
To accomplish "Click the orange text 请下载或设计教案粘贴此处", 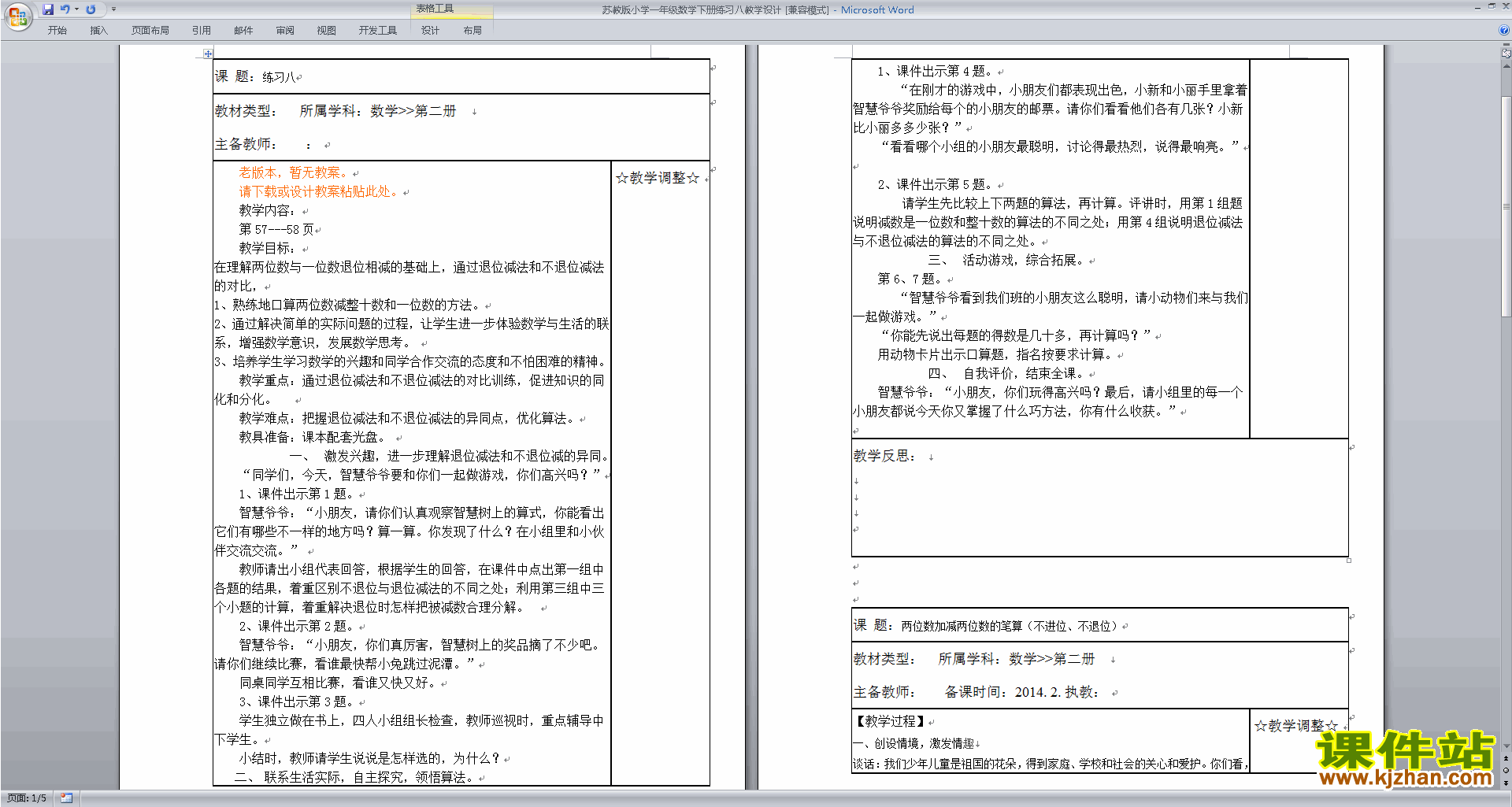I will [321, 191].
